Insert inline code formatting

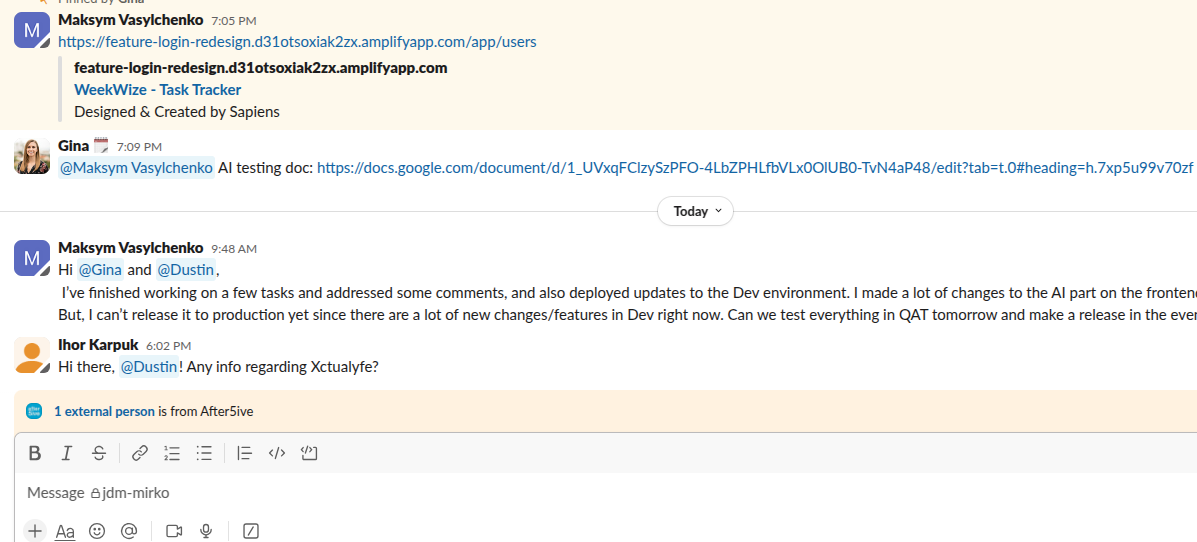pyautogui.click(x=277, y=453)
